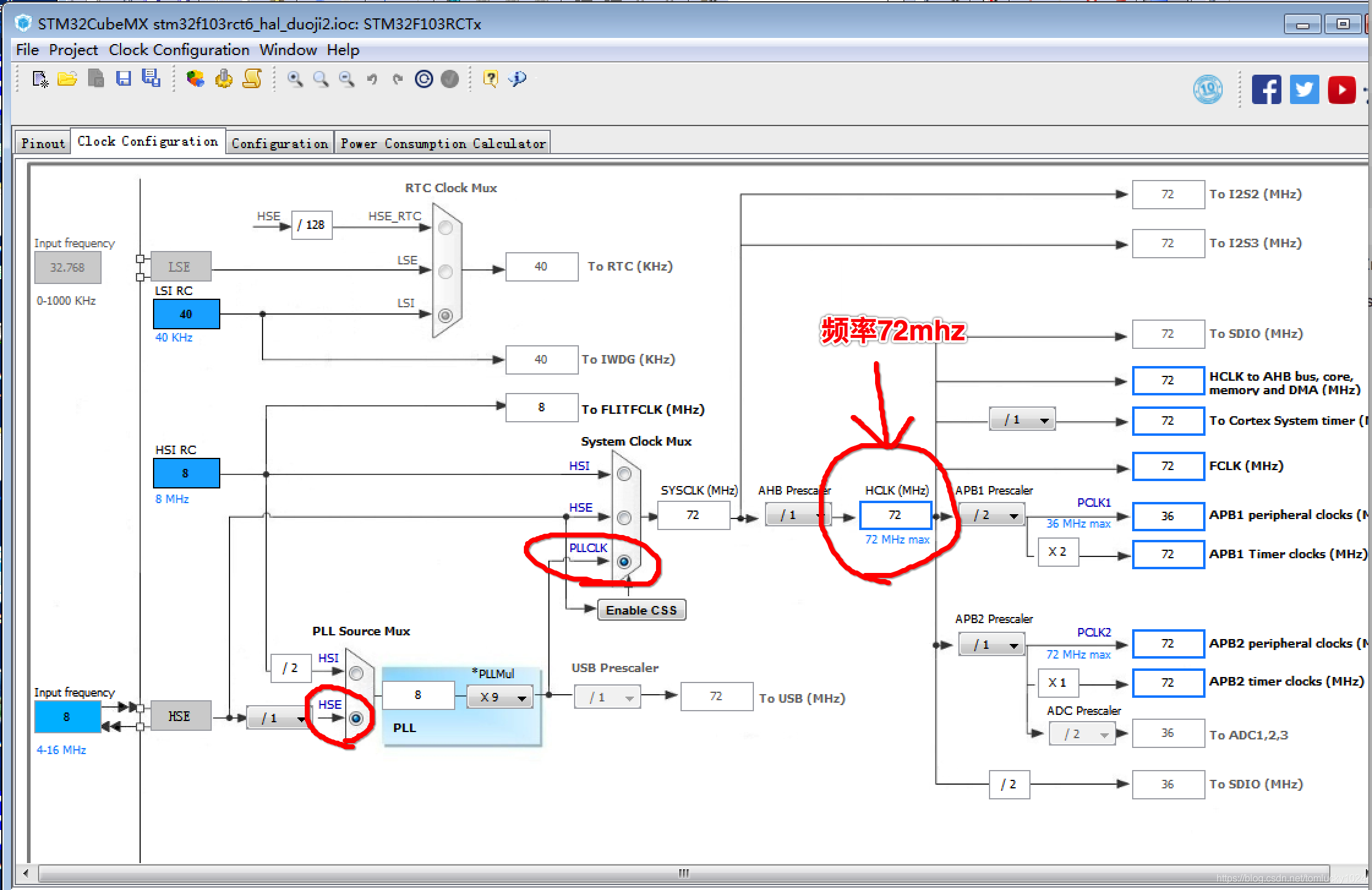Open the YouTube link icon
The height and width of the screenshot is (890, 1372).
pos(1342,90)
